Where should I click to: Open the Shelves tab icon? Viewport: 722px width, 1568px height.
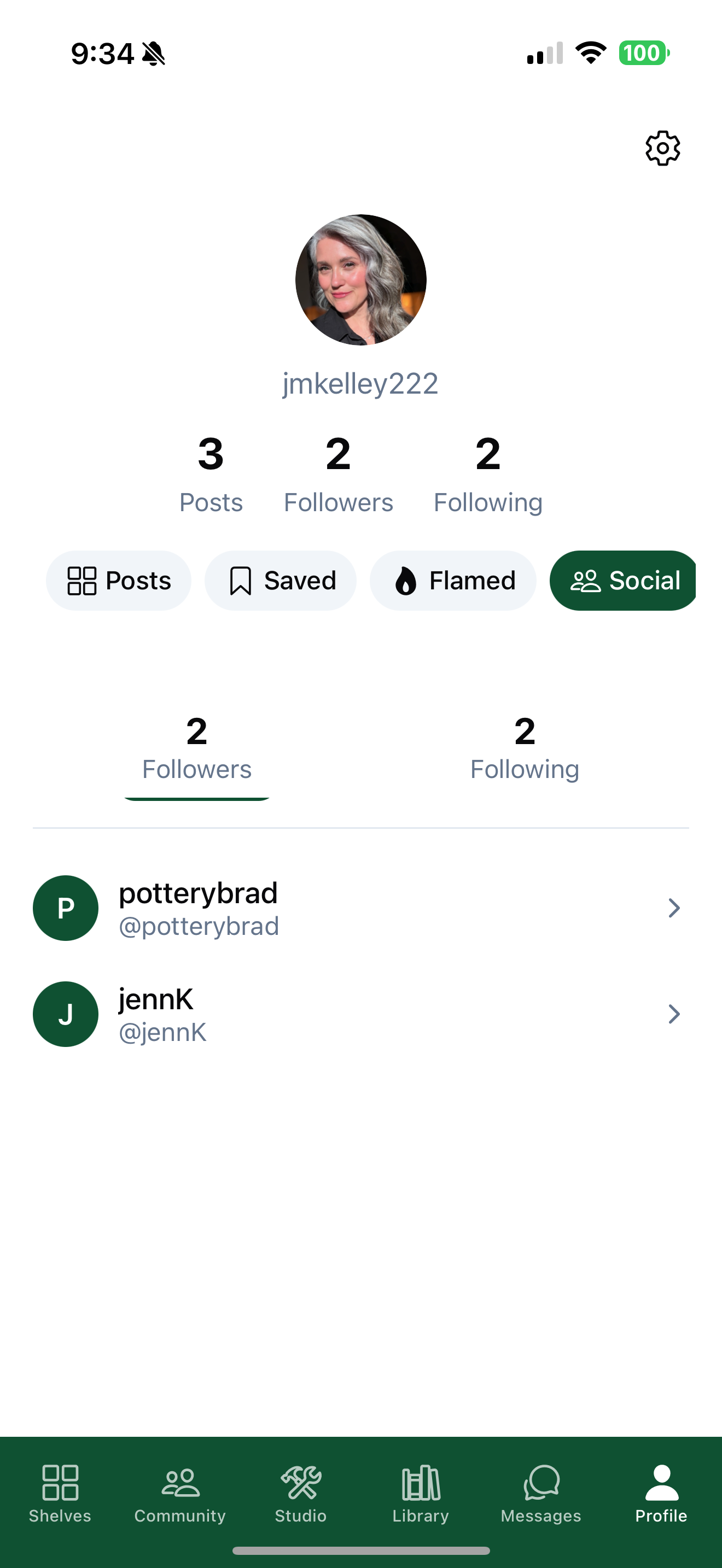click(60, 1482)
